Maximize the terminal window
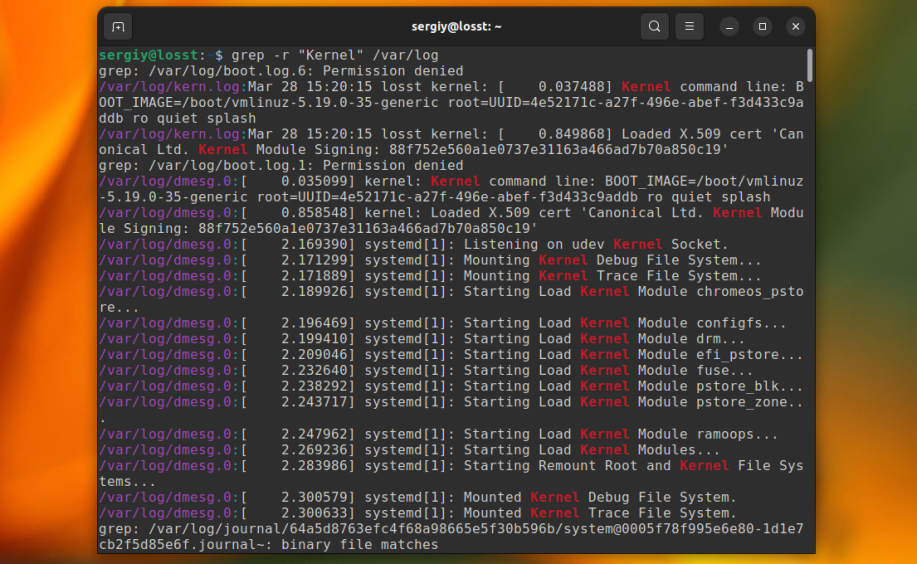The image size is (917, 564). pos(762,27)
